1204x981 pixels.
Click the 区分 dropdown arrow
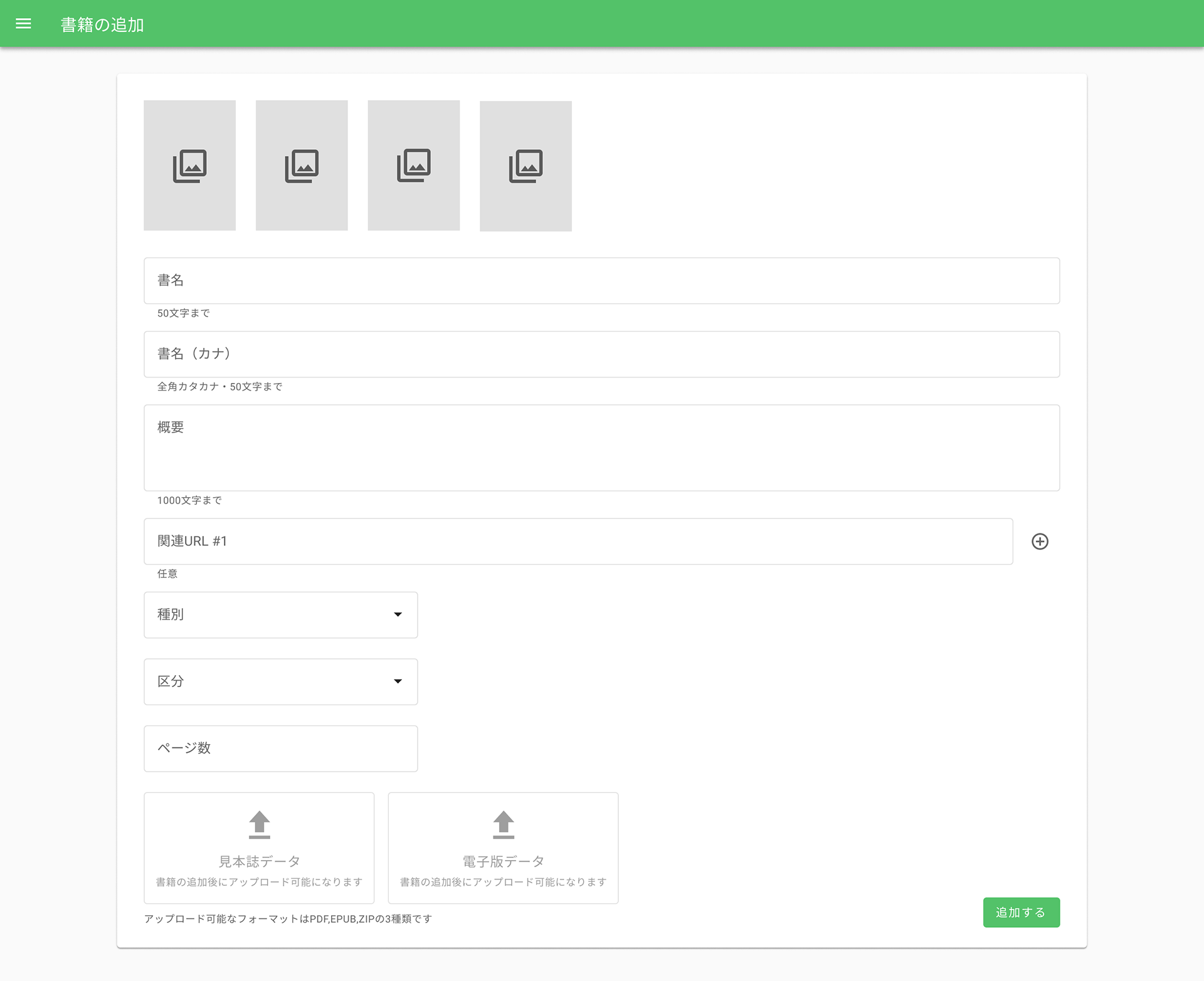coord(398,681)
